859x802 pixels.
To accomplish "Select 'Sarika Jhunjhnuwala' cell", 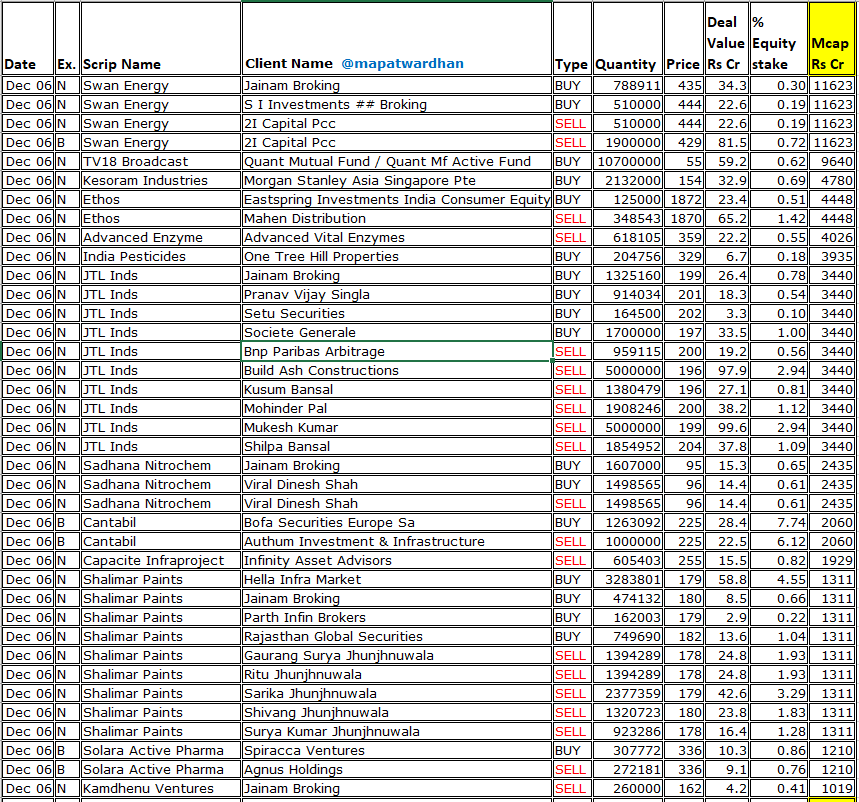I will [397, 693].
